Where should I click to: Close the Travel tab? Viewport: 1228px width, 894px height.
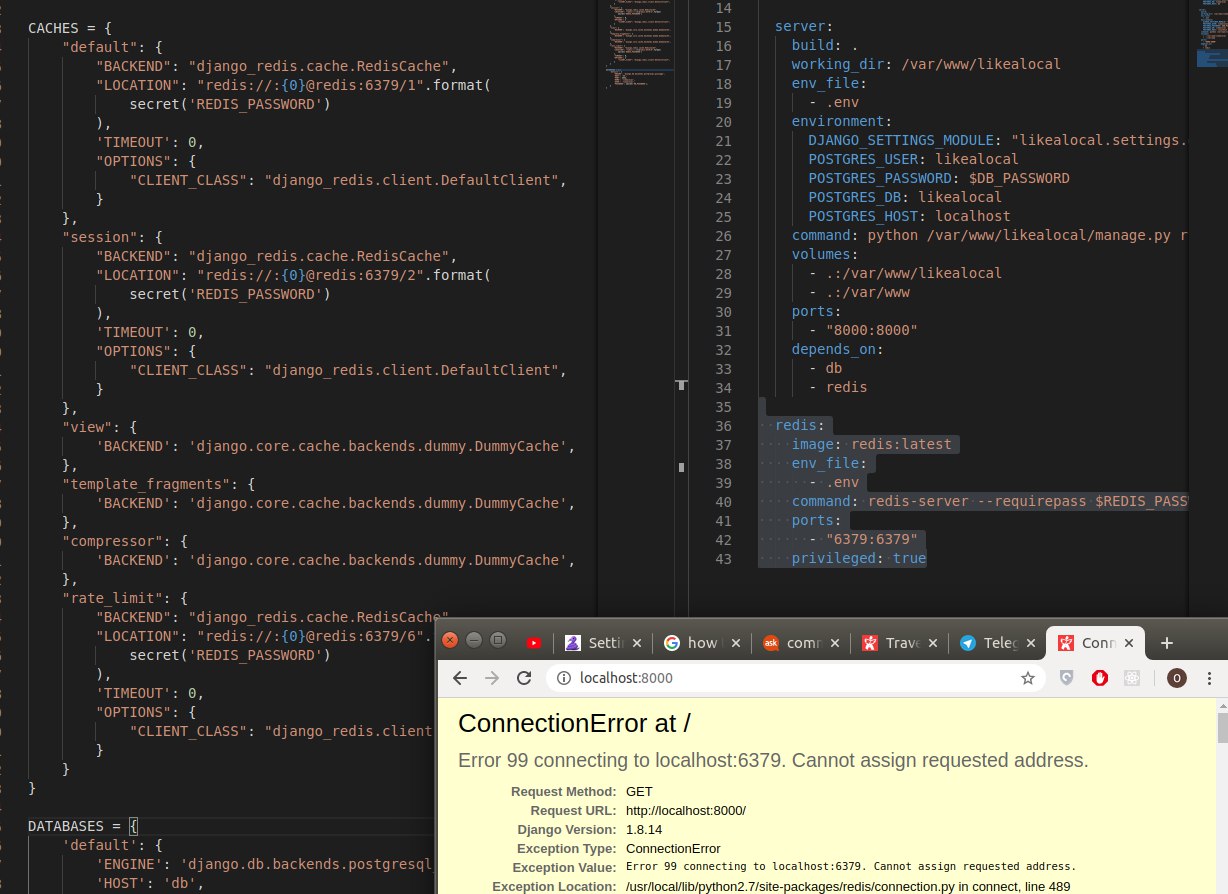point(933,643)
